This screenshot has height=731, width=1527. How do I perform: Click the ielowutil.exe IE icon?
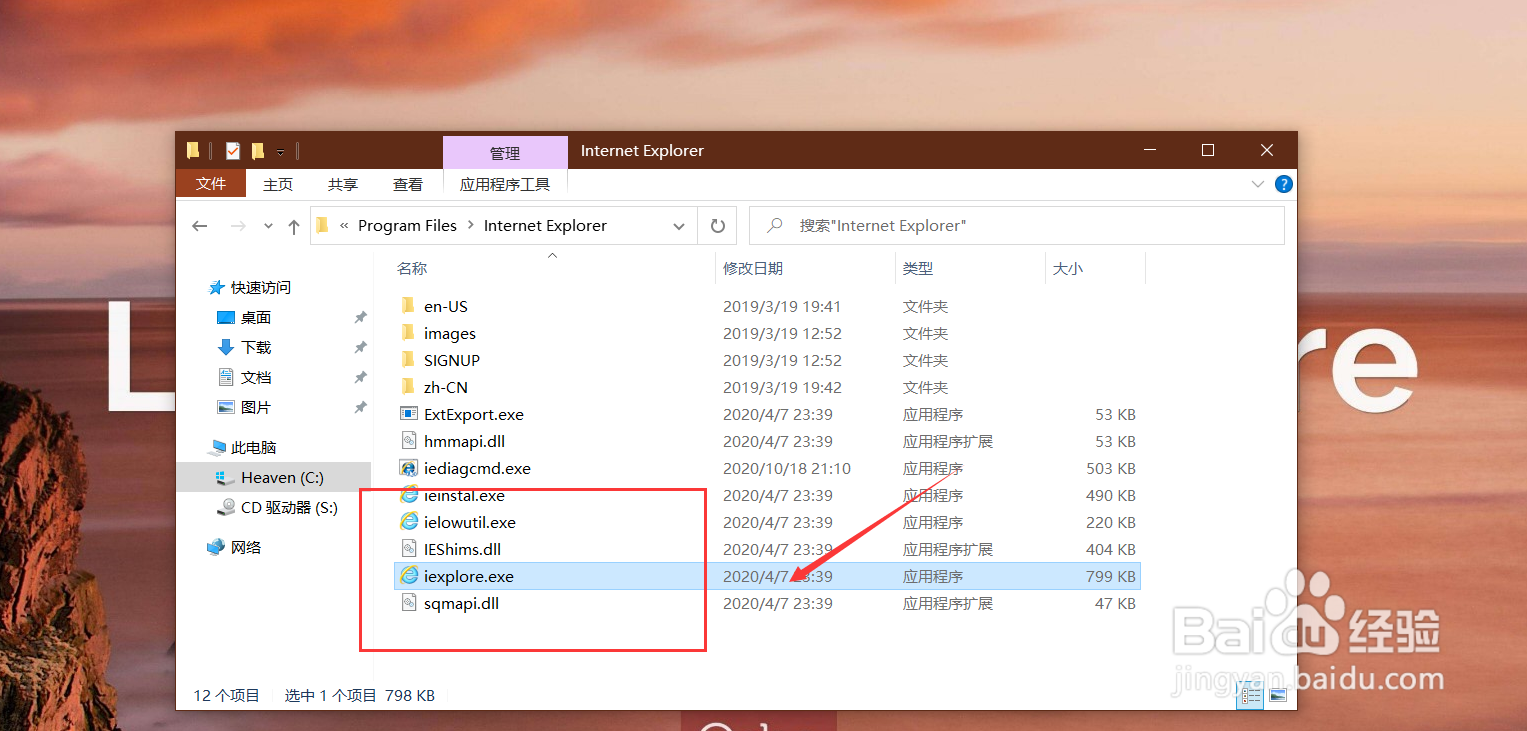(408, 522)
